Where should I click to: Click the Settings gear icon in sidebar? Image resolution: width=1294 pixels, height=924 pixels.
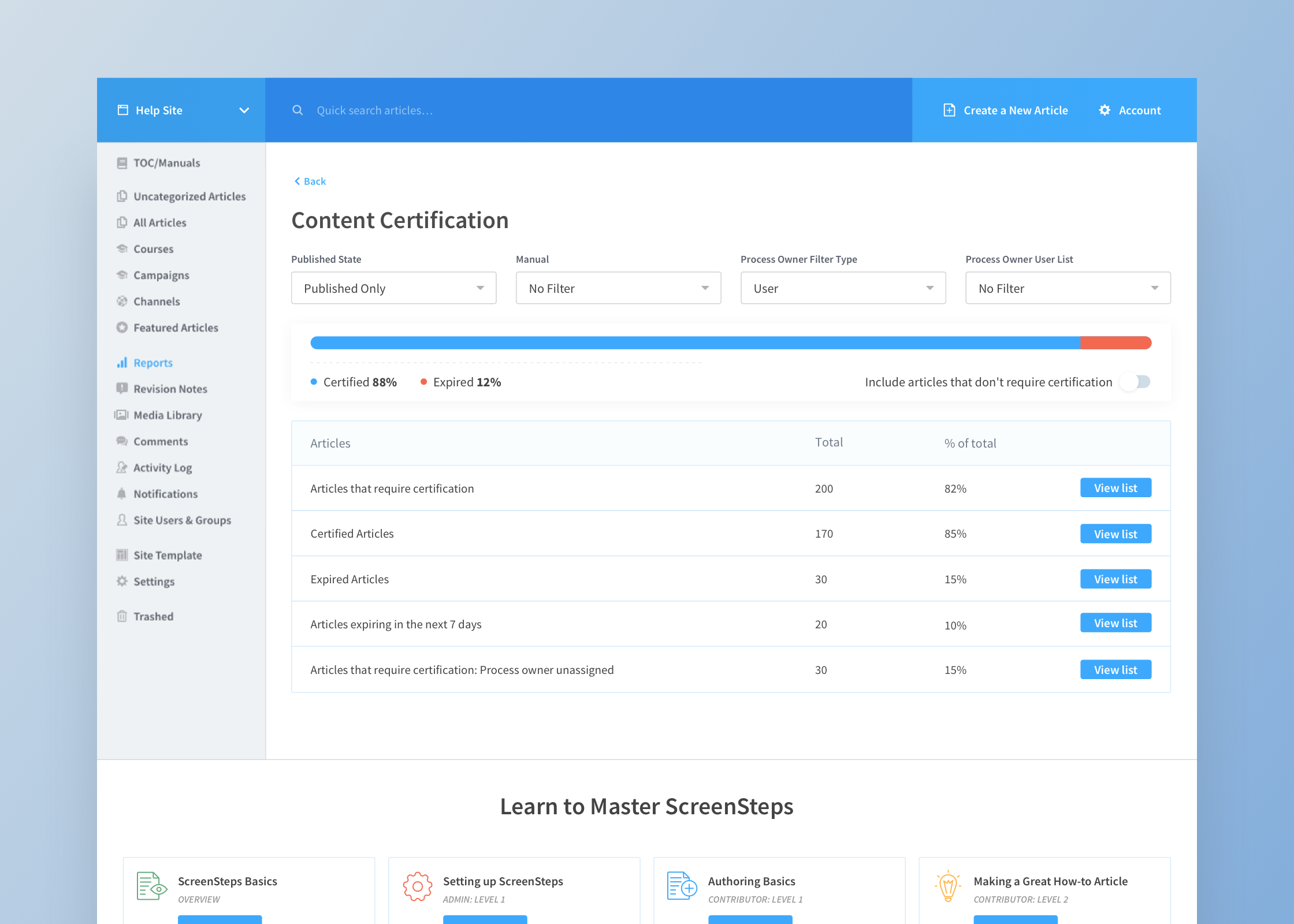coord(122,581)
